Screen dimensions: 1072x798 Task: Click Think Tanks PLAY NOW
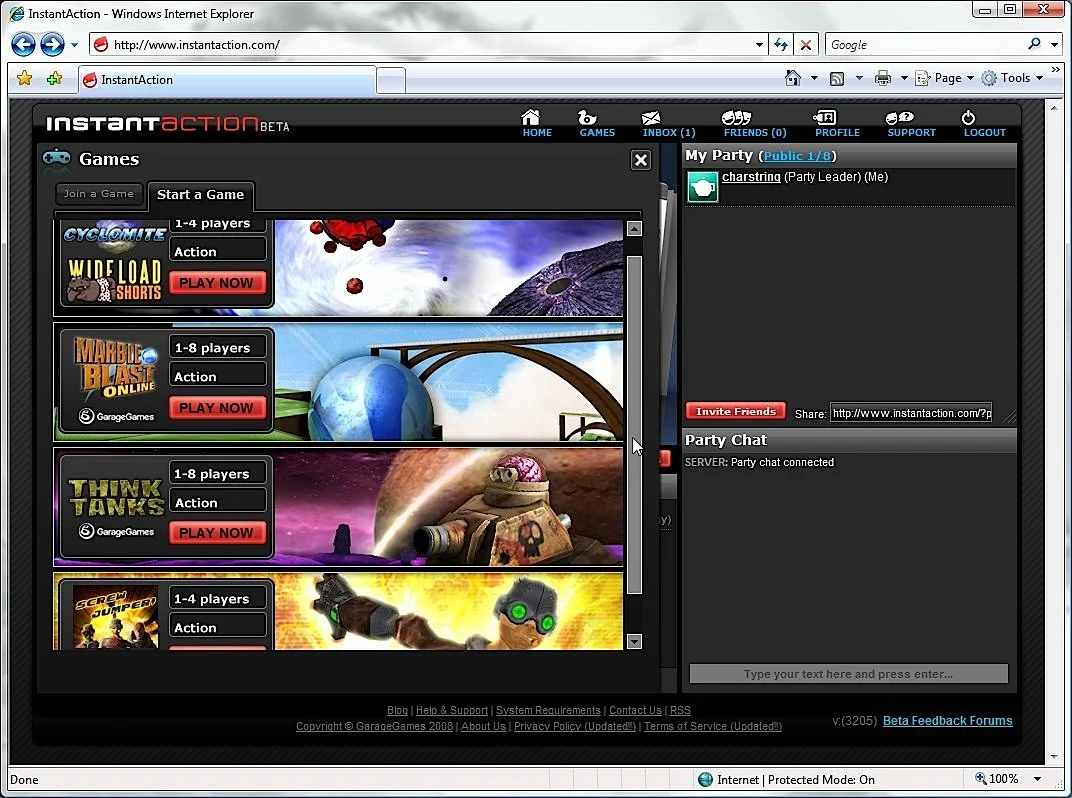(217, 533)
